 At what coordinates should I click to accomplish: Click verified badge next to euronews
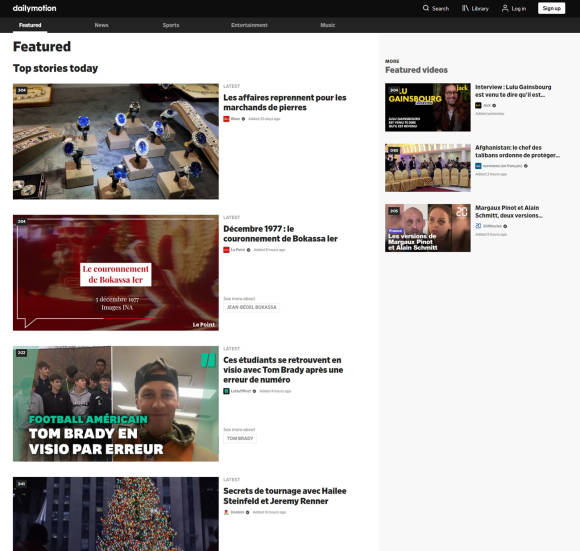(x=526, y=166)
